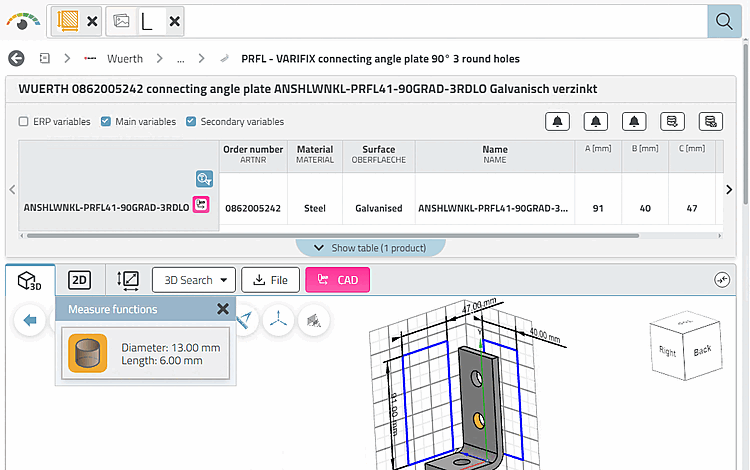
Task: Switch to the 2D view tab
Action: click(x=79, y=280)
